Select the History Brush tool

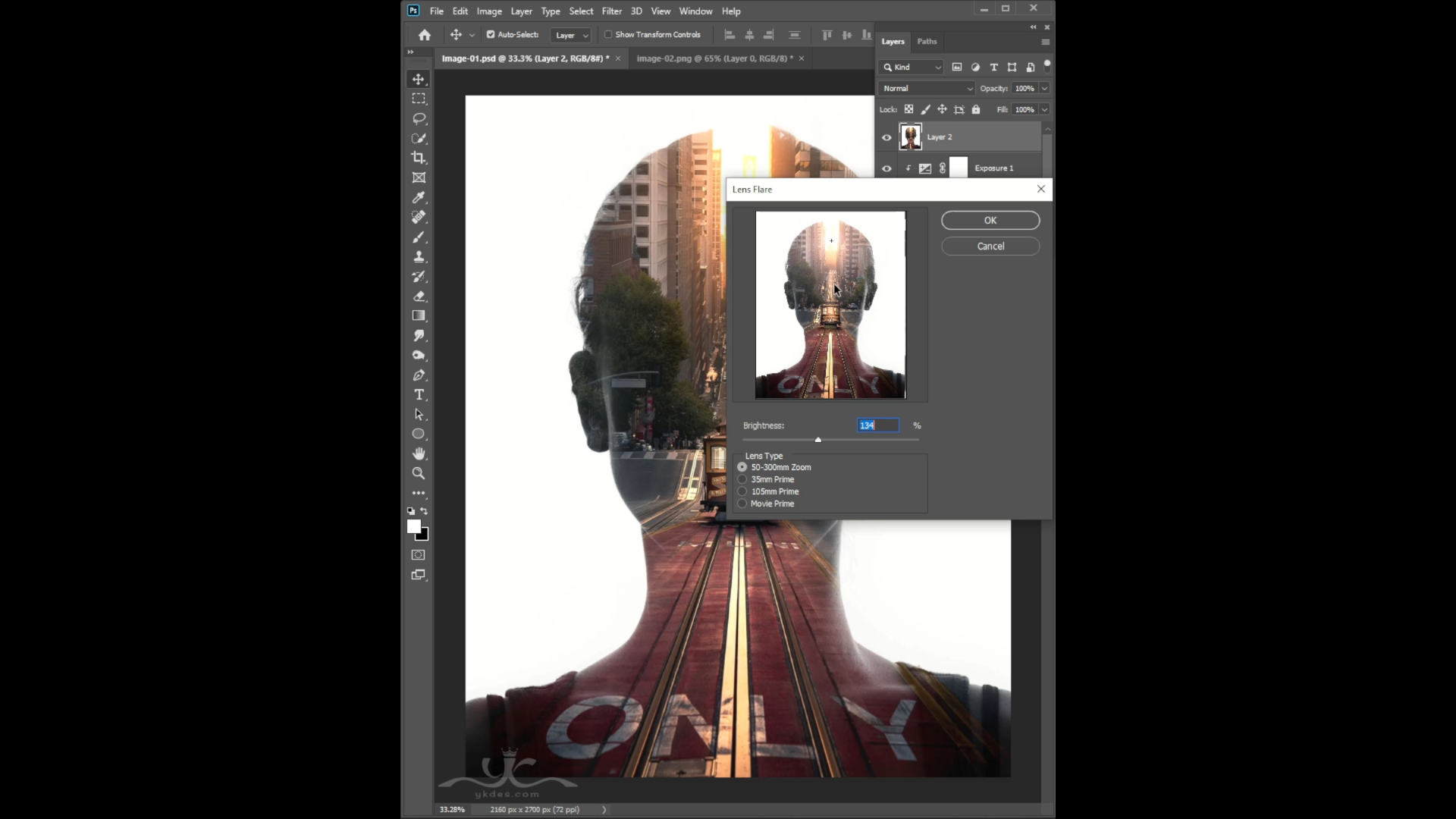[x=419, y=276]
